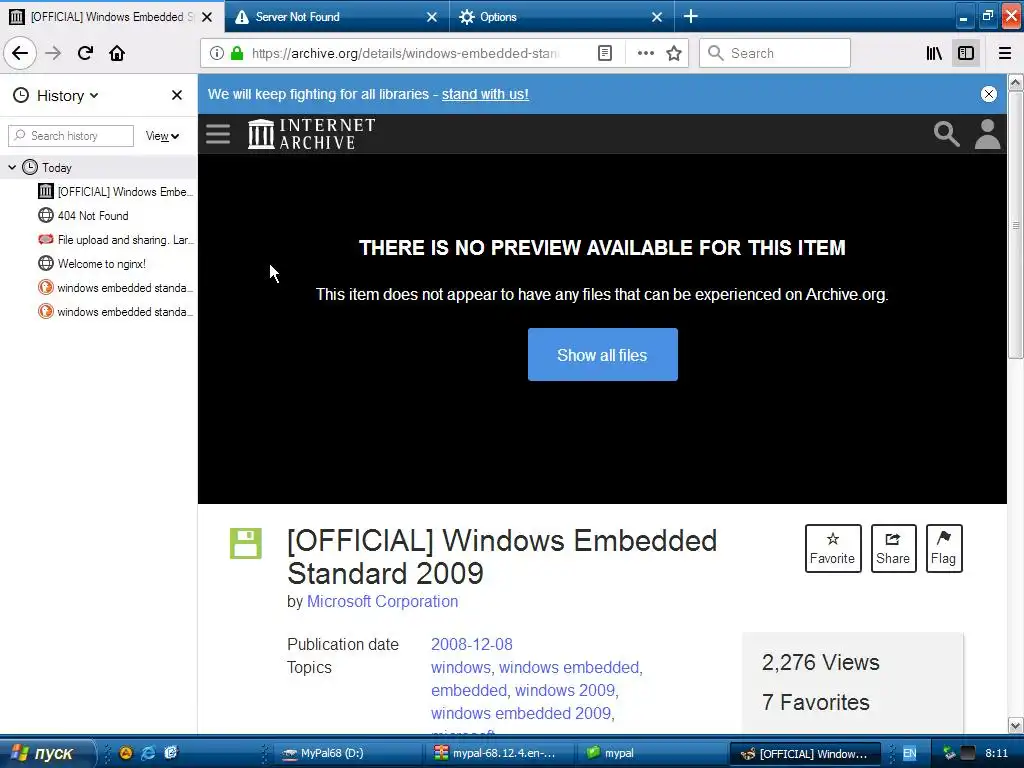The height and width of the screenshot is (768, 1024).
Task: Open the browser hamburger menu
Action: coord(1004,54)
